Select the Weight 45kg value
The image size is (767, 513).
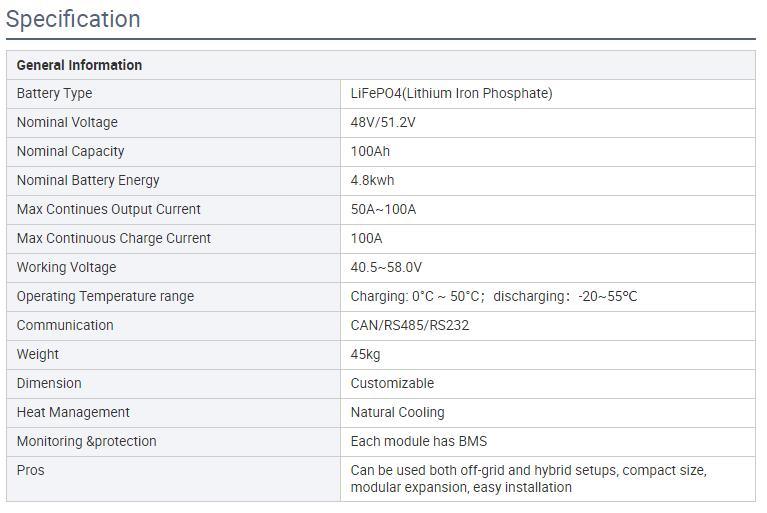click(365, 355)
